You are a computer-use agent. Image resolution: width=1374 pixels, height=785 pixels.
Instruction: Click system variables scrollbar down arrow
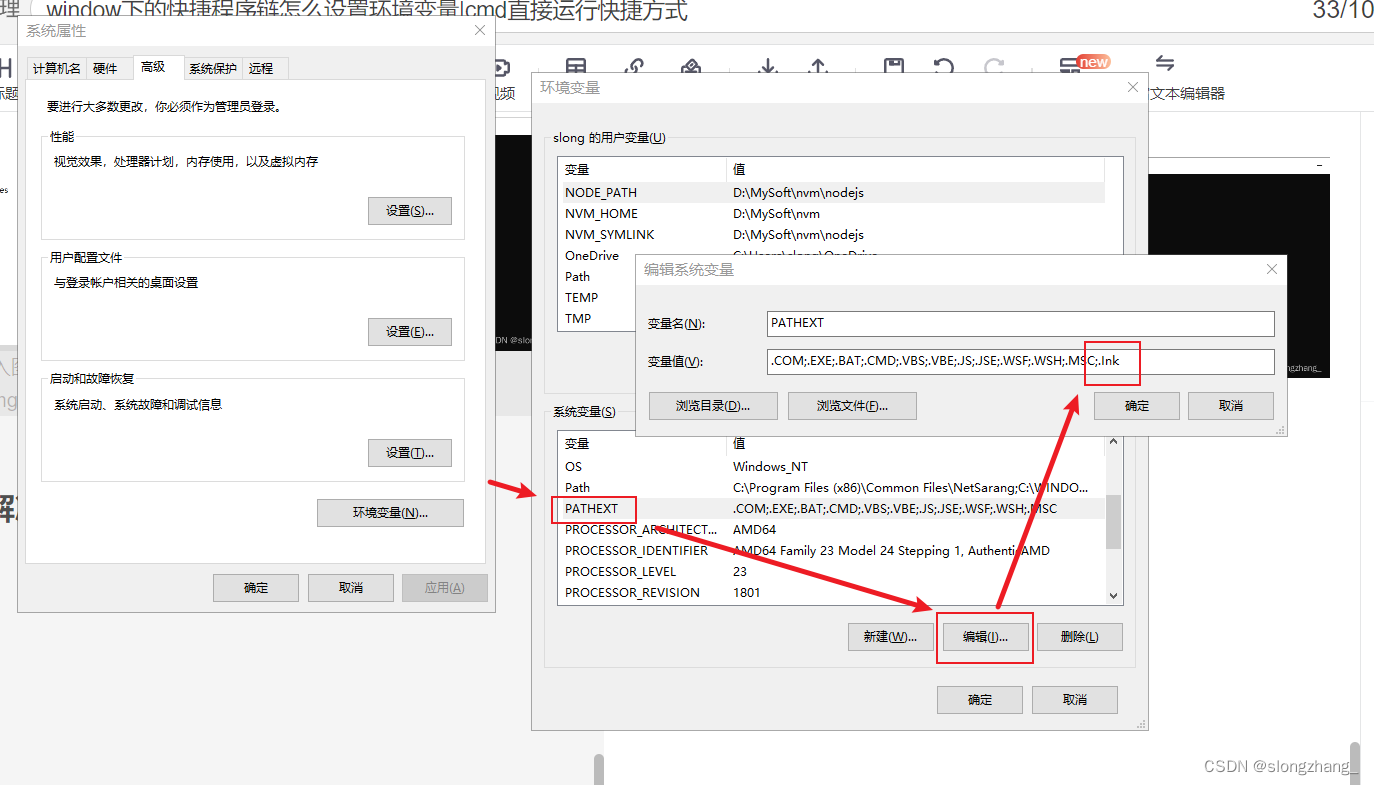tap(1114, 595)
